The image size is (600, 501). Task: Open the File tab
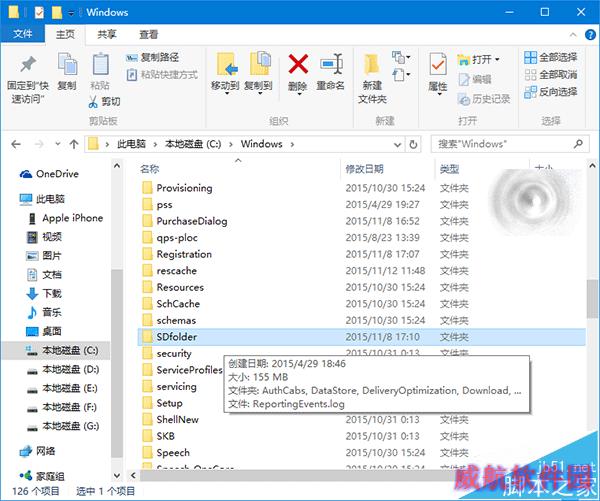23,34
